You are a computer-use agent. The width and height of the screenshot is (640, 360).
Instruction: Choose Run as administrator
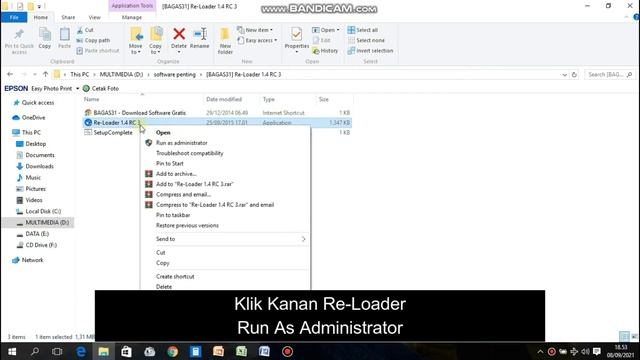click(x=182, y=143)
